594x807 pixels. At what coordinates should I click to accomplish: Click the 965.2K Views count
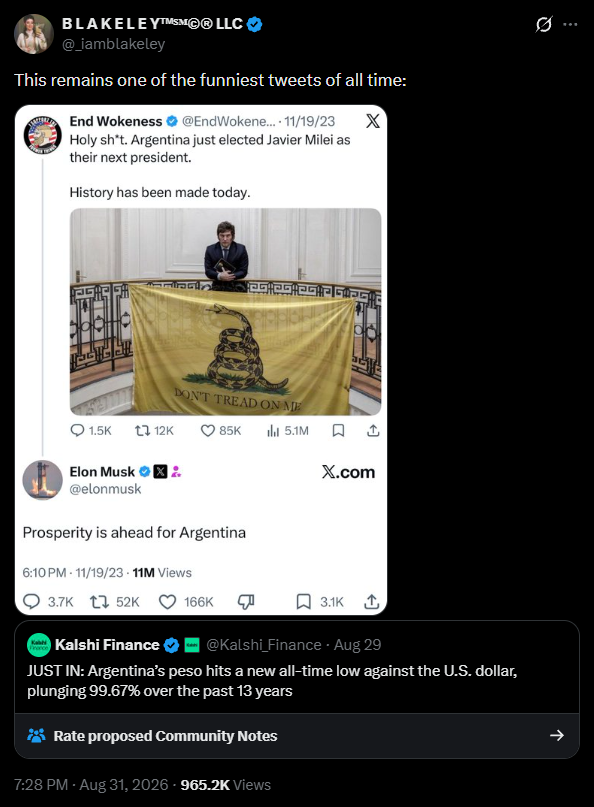pos(225,785)
